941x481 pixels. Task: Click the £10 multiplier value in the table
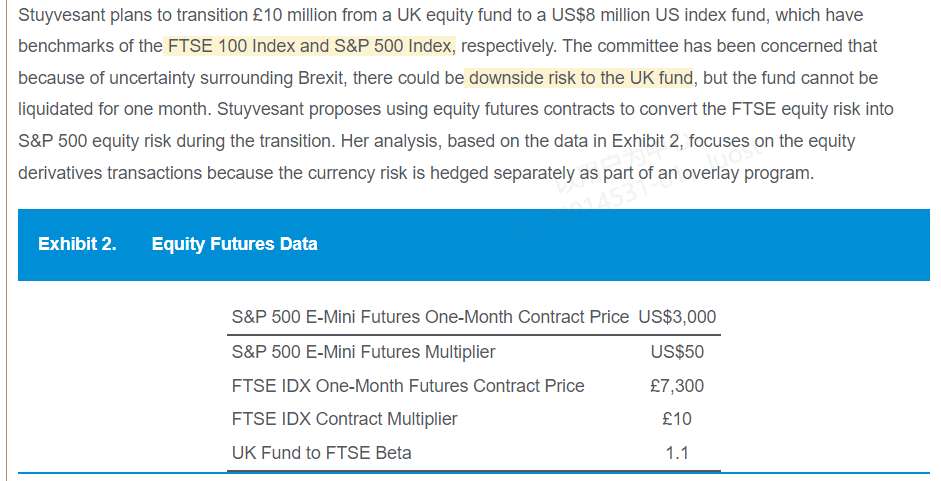point(677,419)
